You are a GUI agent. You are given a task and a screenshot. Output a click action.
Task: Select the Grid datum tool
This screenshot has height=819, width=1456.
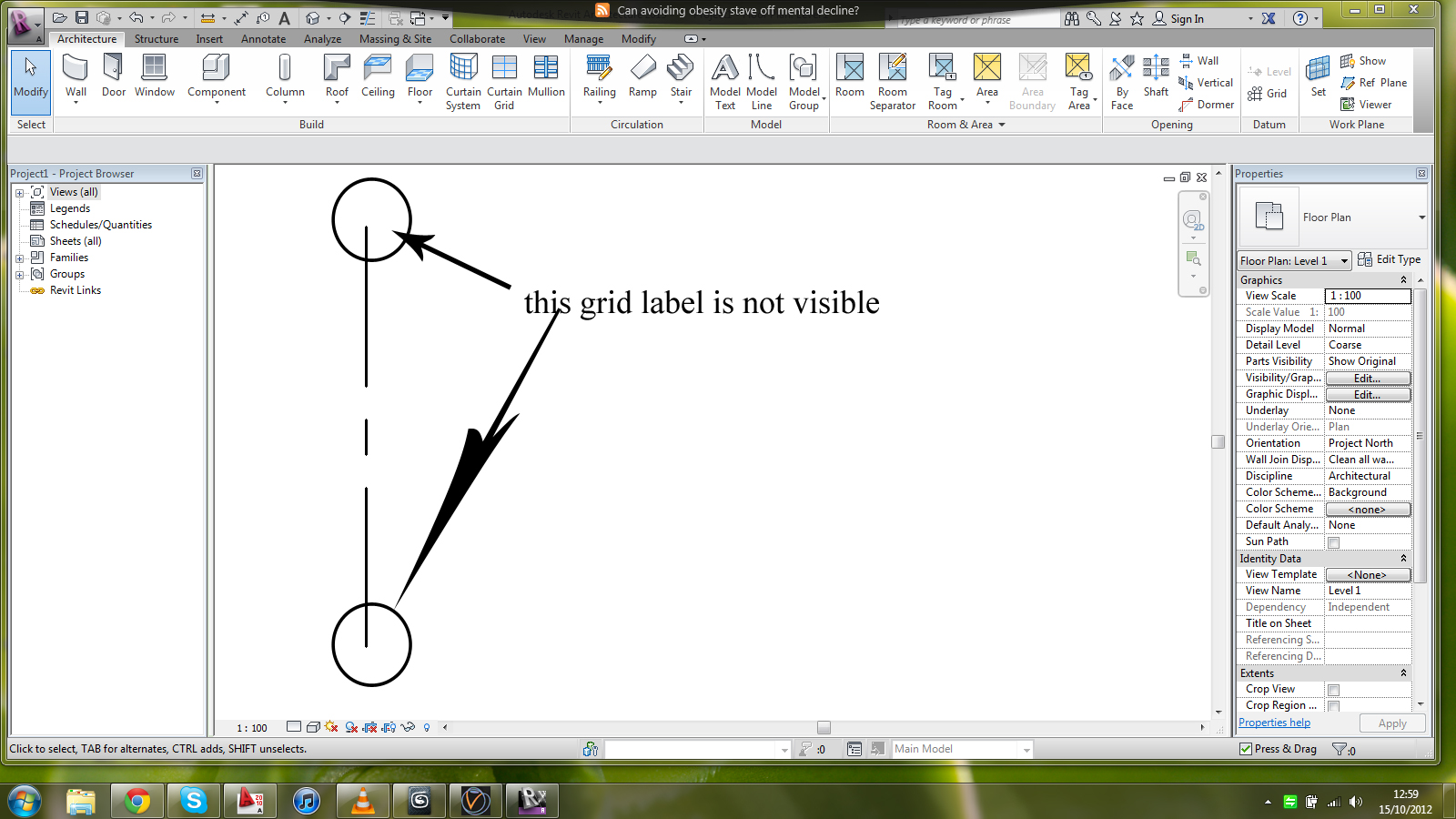[1268, 94]
